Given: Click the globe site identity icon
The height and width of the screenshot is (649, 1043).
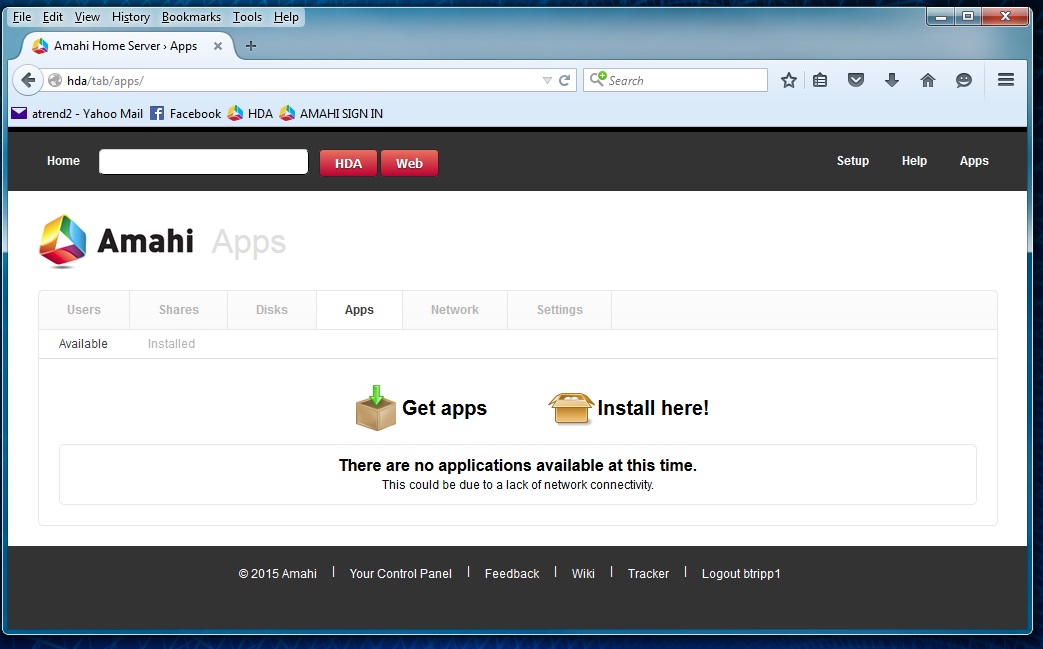Looking at the screenshot, I should (55, 80).
